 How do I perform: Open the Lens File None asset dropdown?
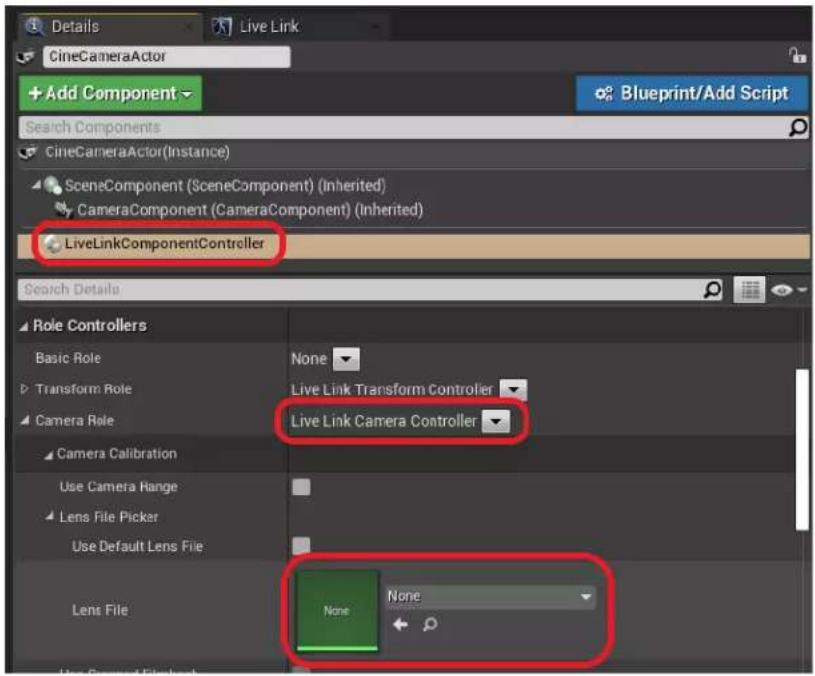490,597
